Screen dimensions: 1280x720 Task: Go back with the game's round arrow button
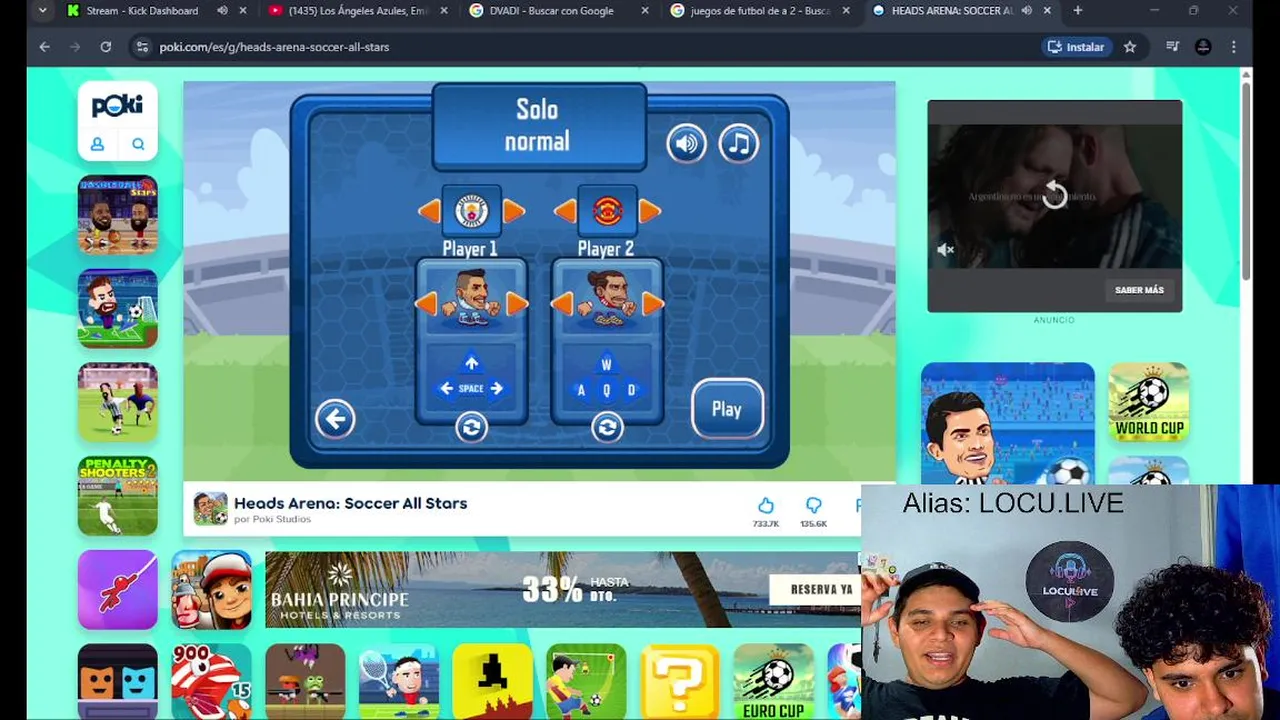tap(335, 418)
